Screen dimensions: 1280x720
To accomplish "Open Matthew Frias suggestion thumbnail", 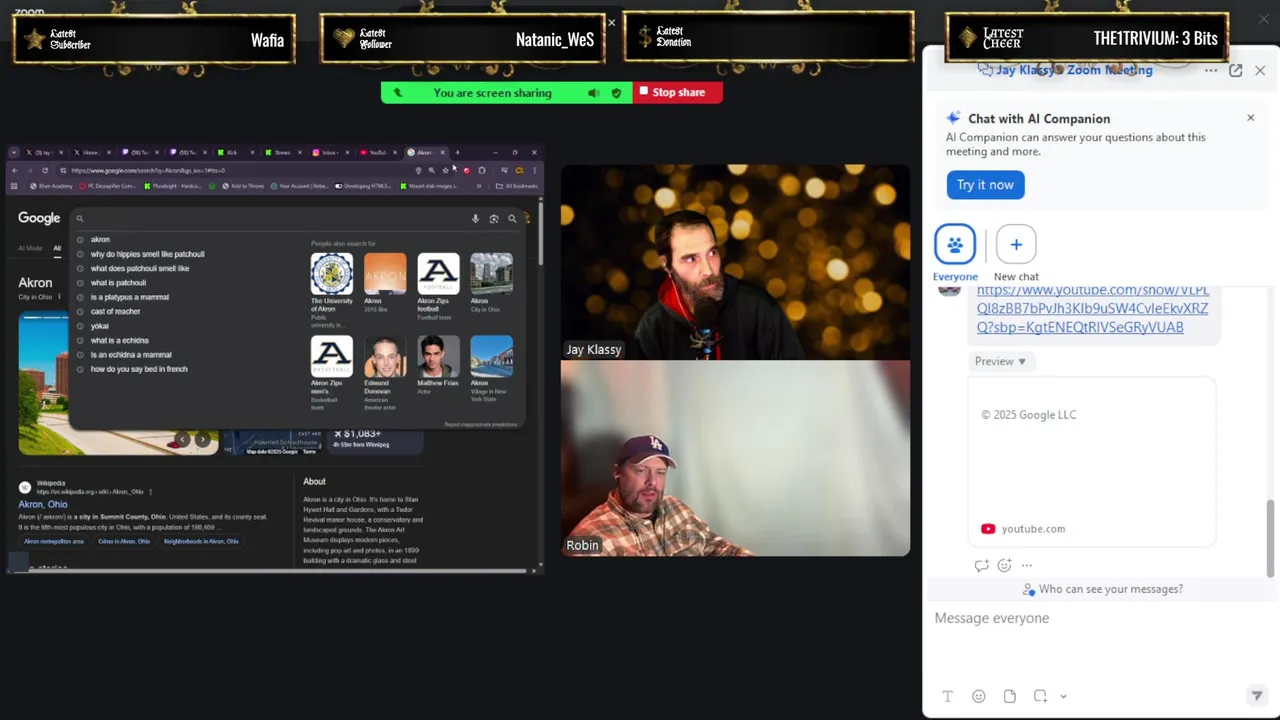I will click(x=438, y=357).
